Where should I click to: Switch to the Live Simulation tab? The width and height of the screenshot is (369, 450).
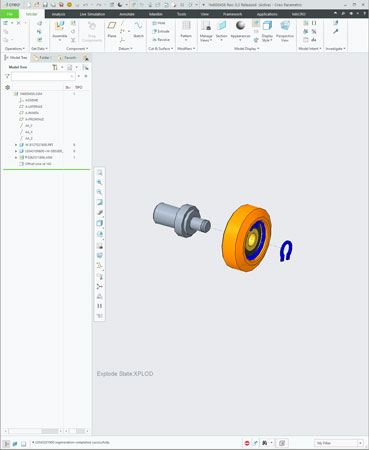[92, 14]
